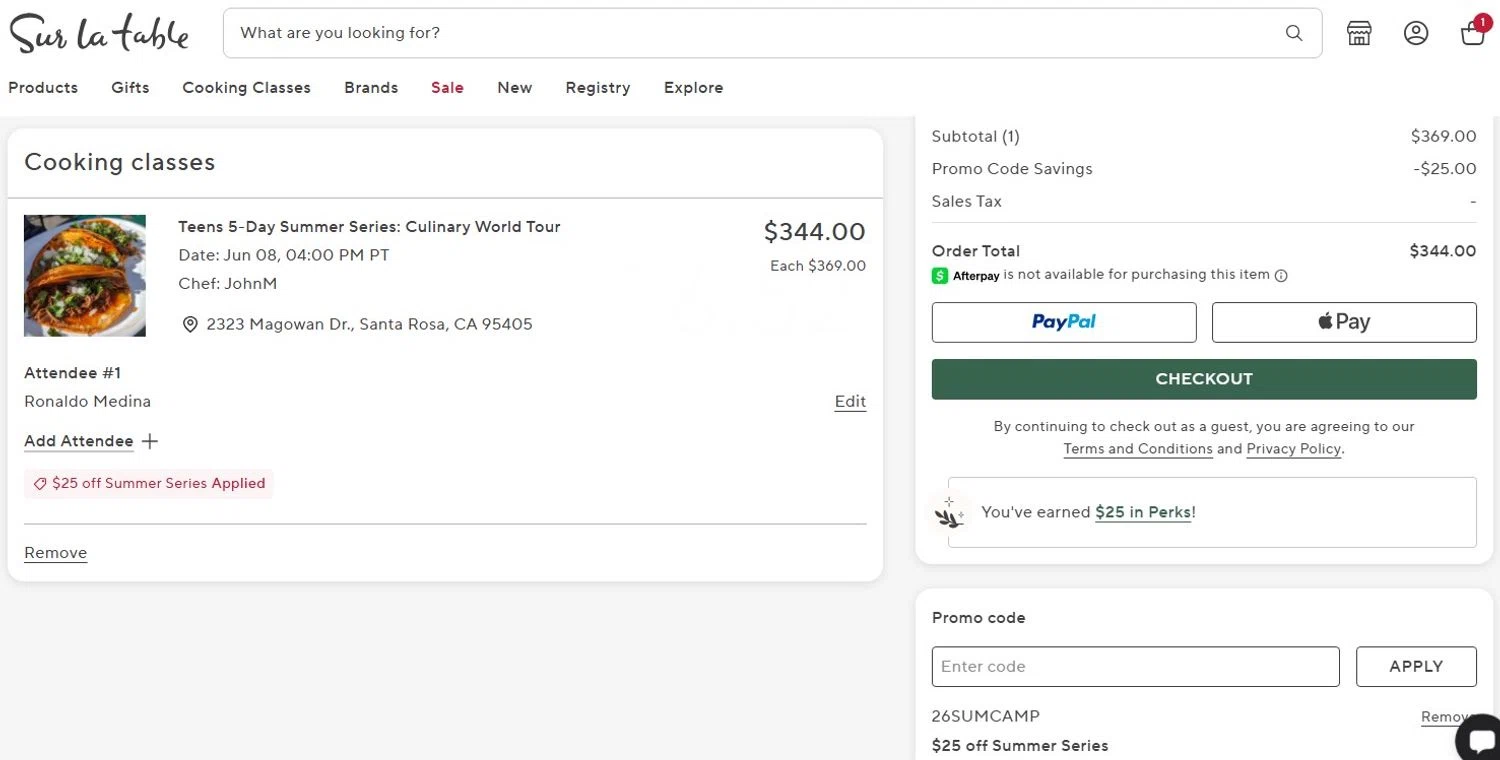Click Add Attendee link
Viewport: 1500px width, 760px height.
79,441
